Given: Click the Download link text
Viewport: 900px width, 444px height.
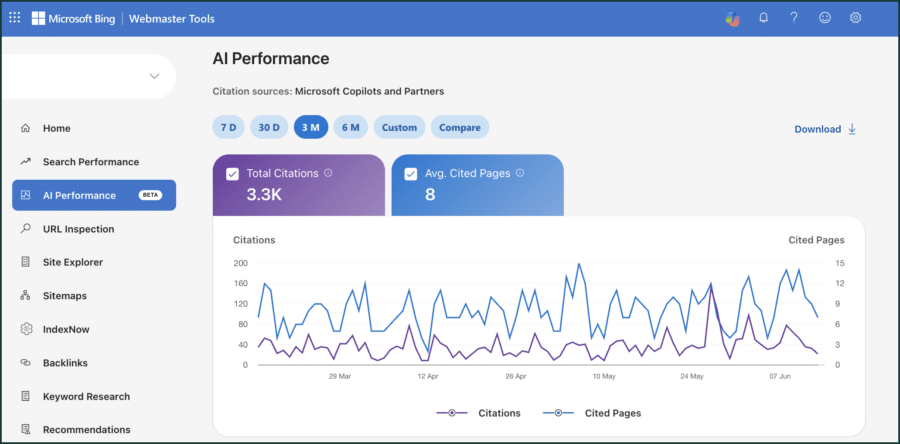Looking at the screenshot, I should (817, 129).
